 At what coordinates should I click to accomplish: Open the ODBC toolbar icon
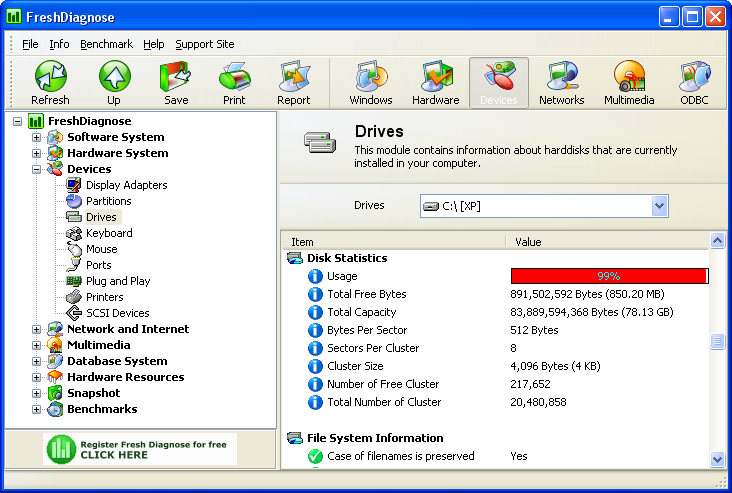click(694, 76)
